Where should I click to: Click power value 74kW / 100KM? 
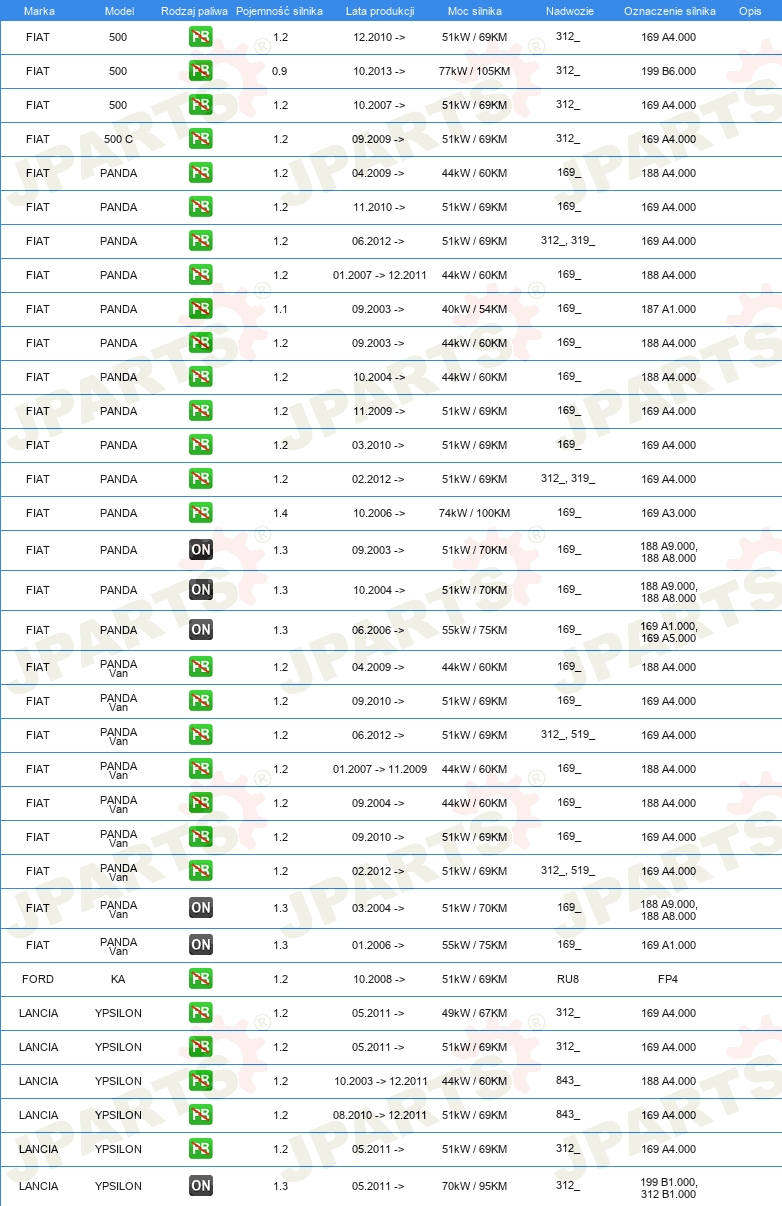pos(474,513)
